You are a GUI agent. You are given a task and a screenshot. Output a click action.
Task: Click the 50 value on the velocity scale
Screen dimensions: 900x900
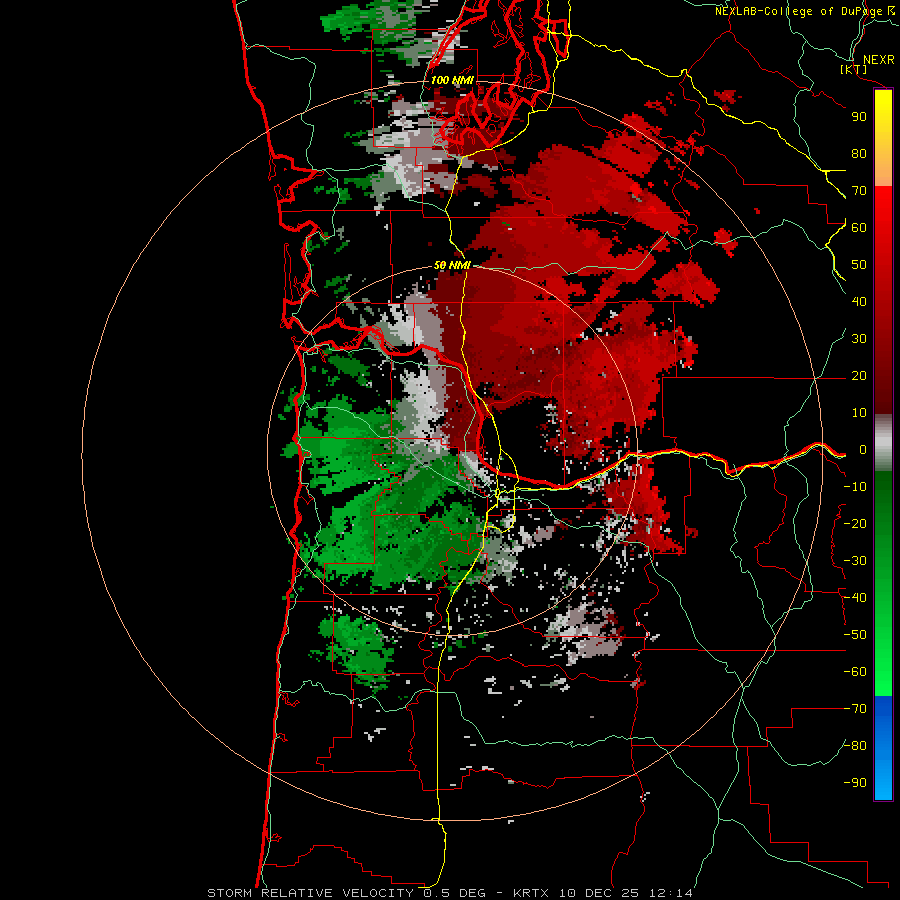point(859,265)
